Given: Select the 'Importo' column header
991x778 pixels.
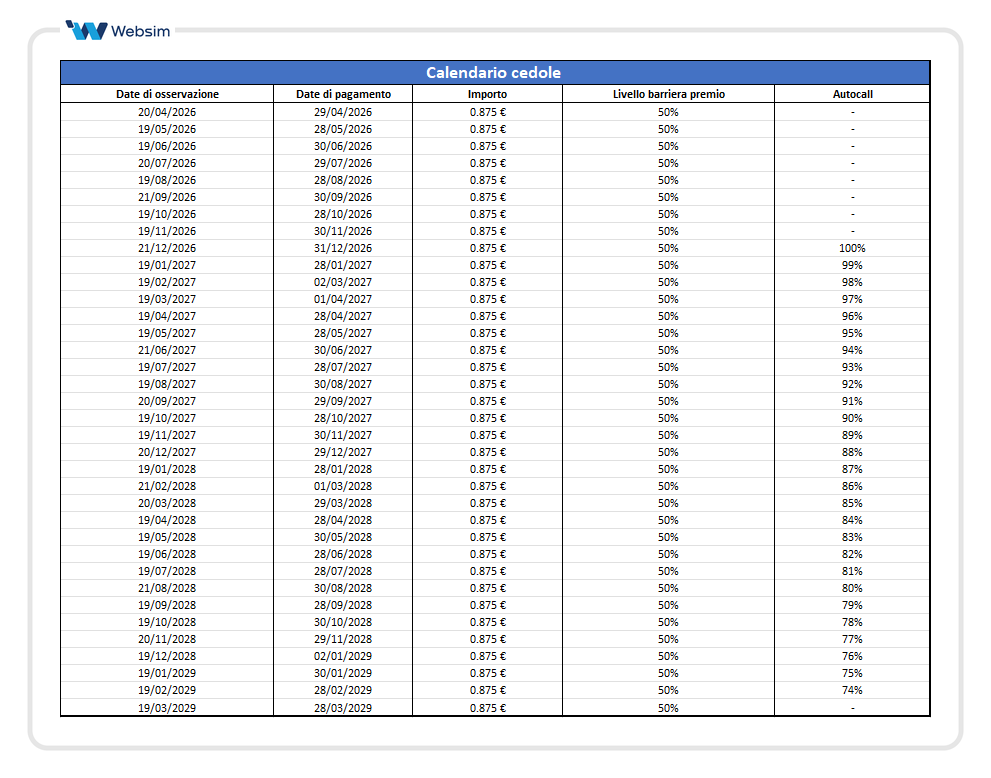Looking at the screenshot, I should point(487,94).
